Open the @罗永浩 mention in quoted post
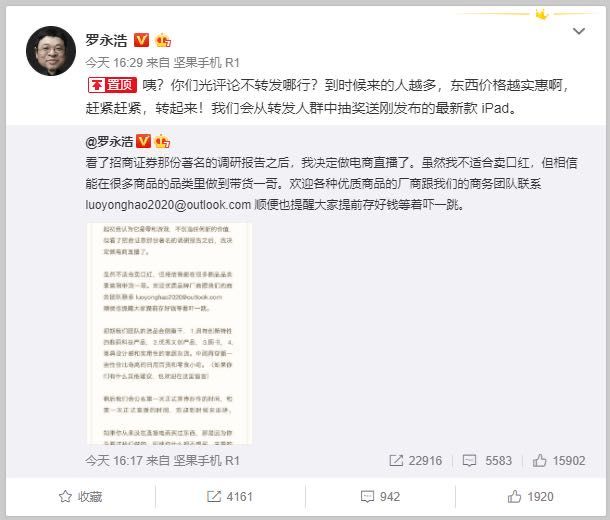Image resolution: width=610 pixels, height=520 pixels. [109, 142]
